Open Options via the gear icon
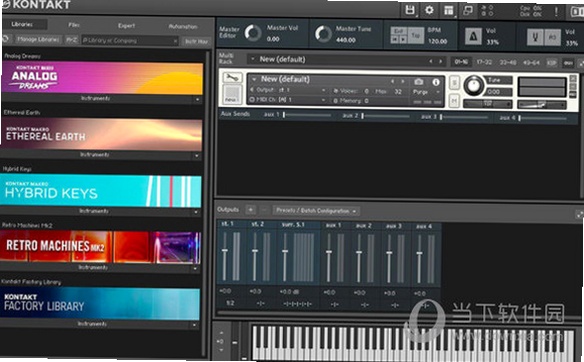Image resolution: width=584 pixels, height=362 pixels. (429, 10)
